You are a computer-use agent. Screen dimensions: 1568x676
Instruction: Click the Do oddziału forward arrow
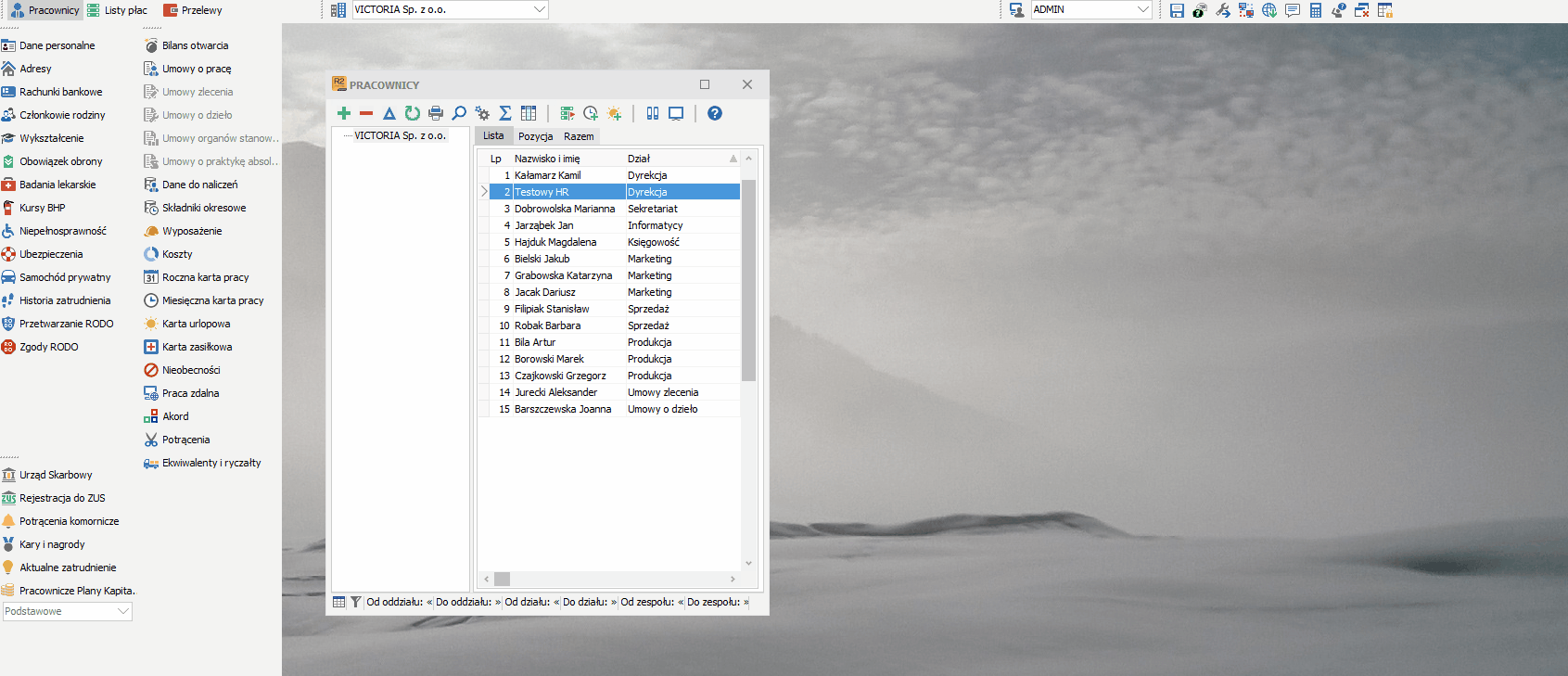(498, 602)
